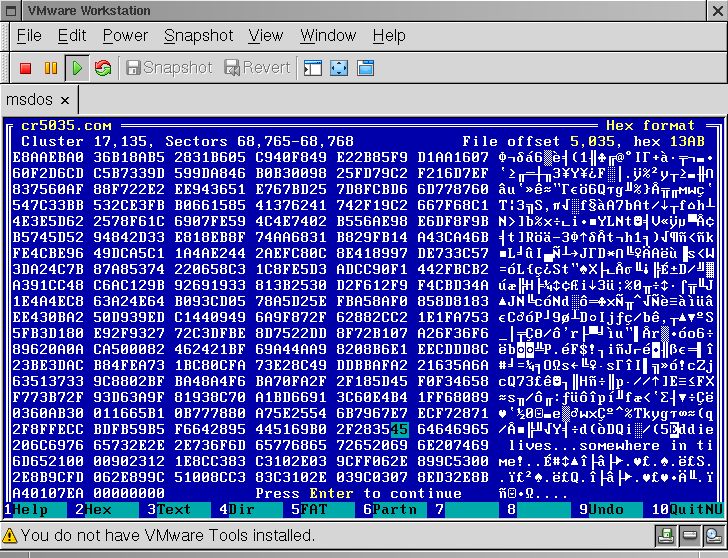The height and width of the screenshot is (558, 728).
Task: Click hex value A40107EA
Action: point(48,493)
